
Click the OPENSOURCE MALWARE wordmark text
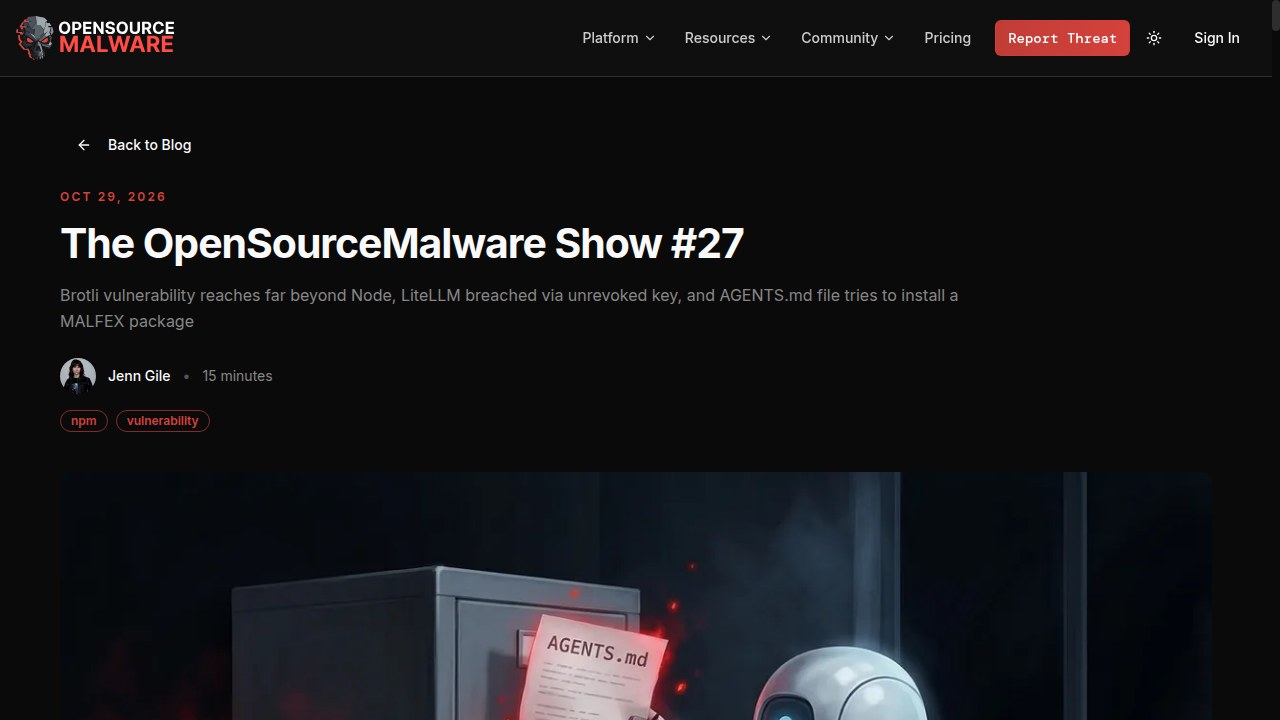click(116, 37)
